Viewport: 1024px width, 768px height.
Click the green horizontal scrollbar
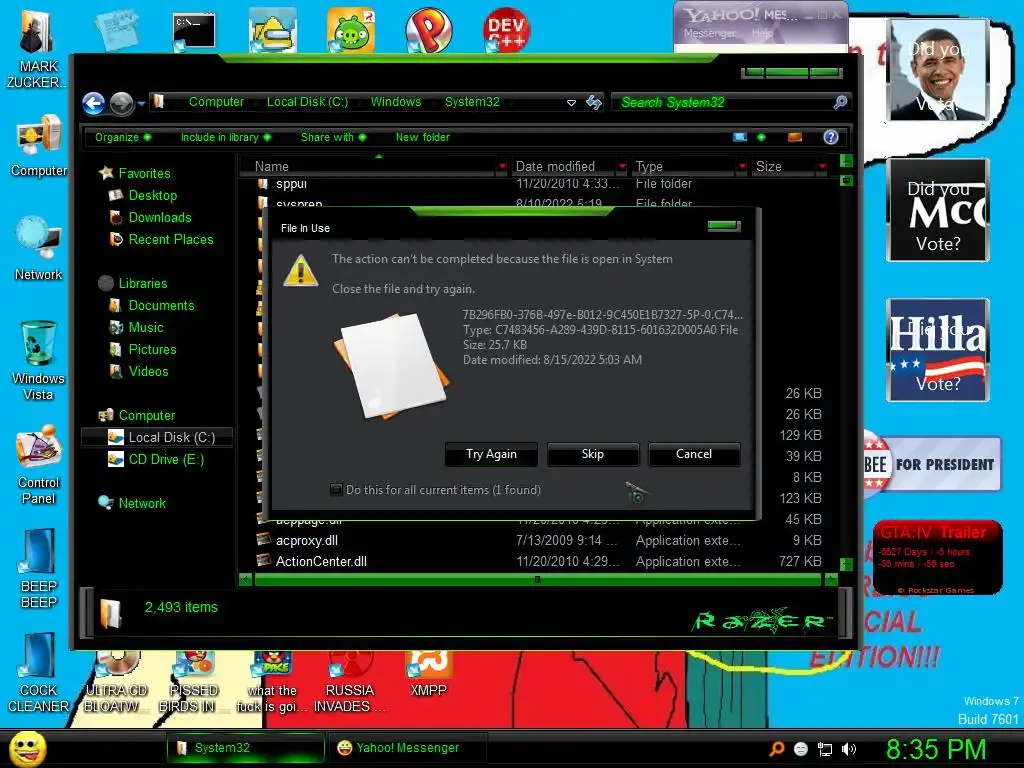coord(537,579)
